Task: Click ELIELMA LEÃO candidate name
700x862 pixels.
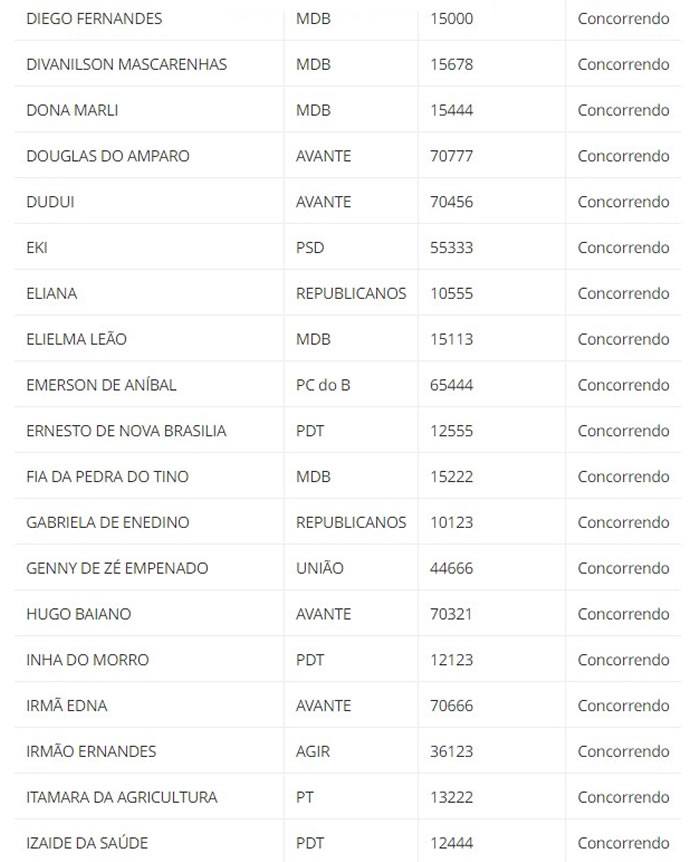Action: click(x=76, y=339)
